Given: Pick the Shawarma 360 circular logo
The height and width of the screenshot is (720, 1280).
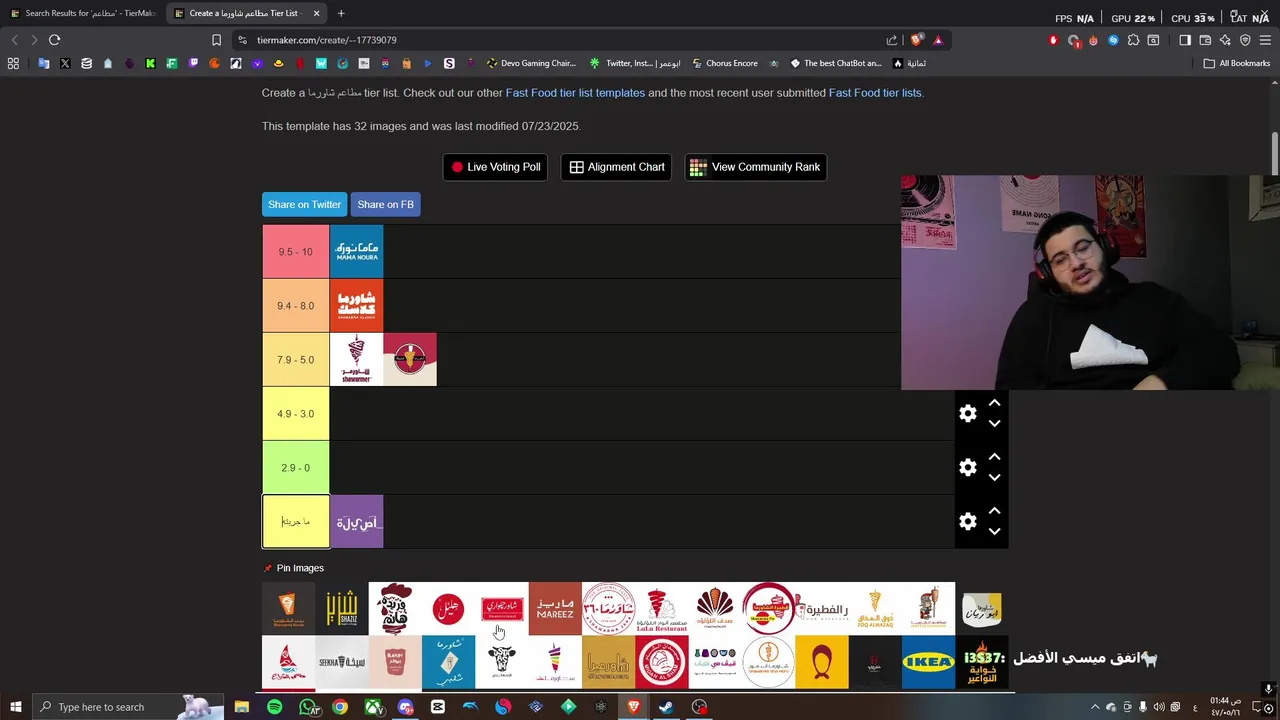Looking at the screenshot, I should coord(608,608).
